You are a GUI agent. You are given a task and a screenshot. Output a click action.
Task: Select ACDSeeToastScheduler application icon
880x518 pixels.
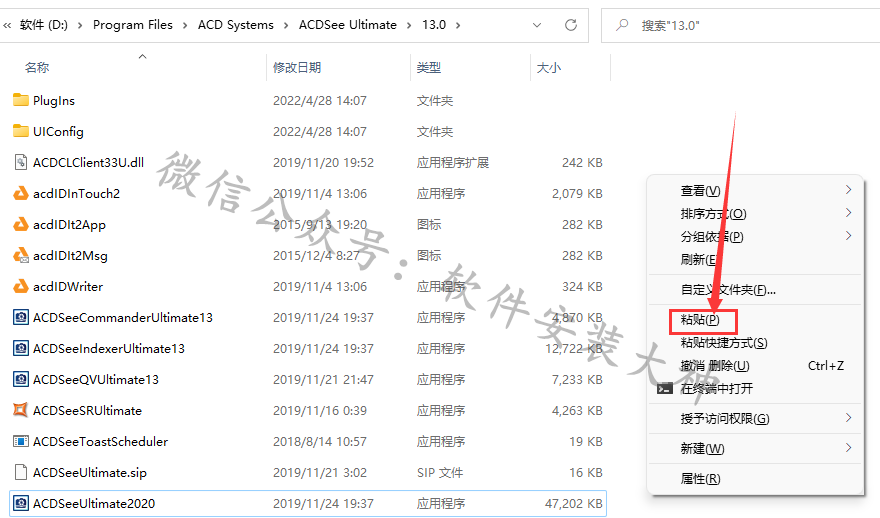pyautogui.click(x=21, y=442)
